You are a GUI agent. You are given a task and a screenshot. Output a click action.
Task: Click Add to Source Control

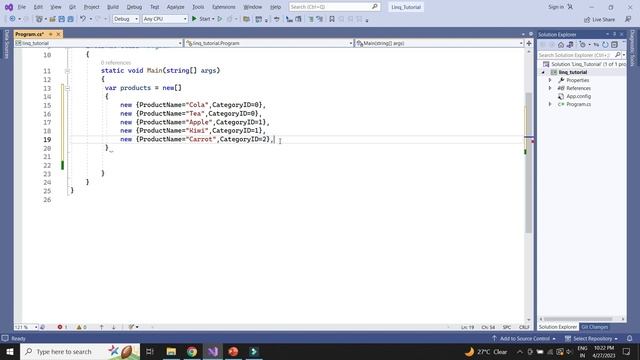click(x=524, y=339)
